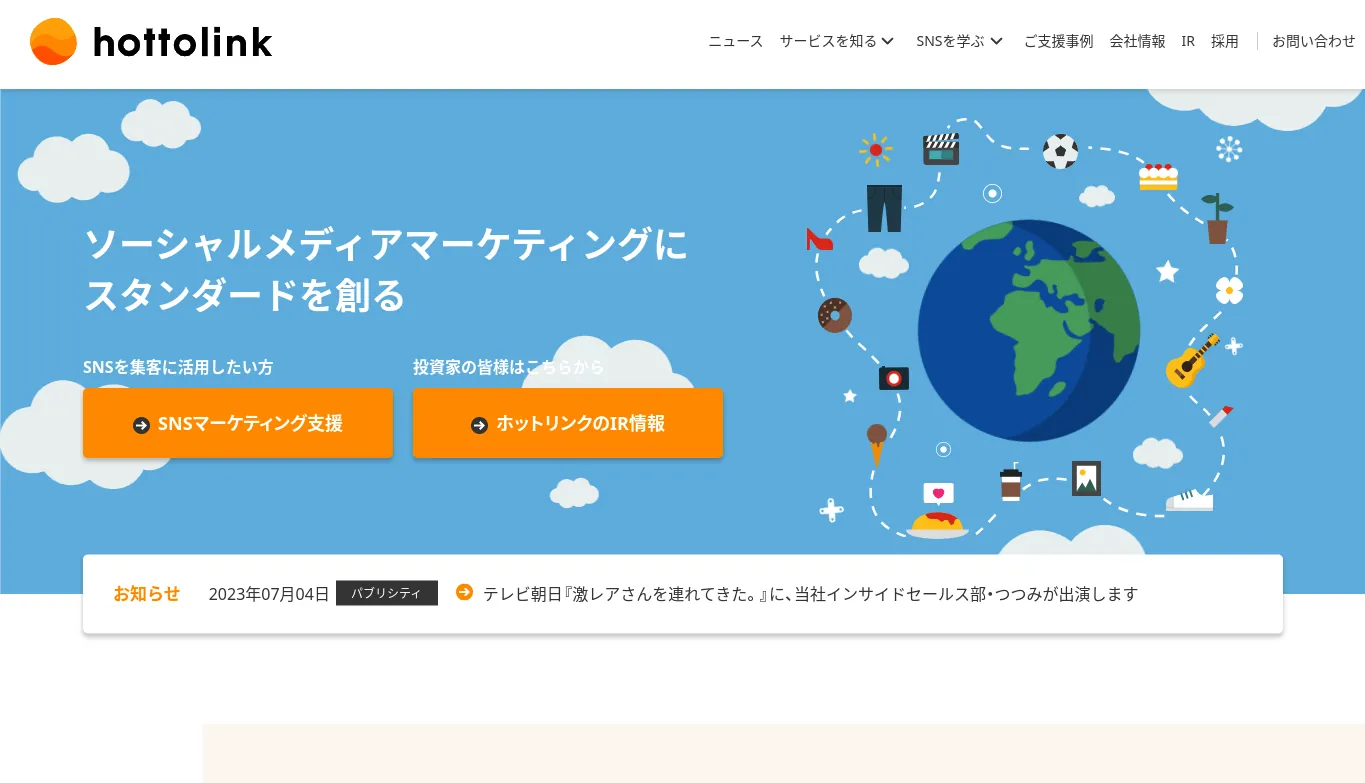This screenshot has height=783, width=1365.
Task: Click the soccer ball icon
Action: [1060, 152]
